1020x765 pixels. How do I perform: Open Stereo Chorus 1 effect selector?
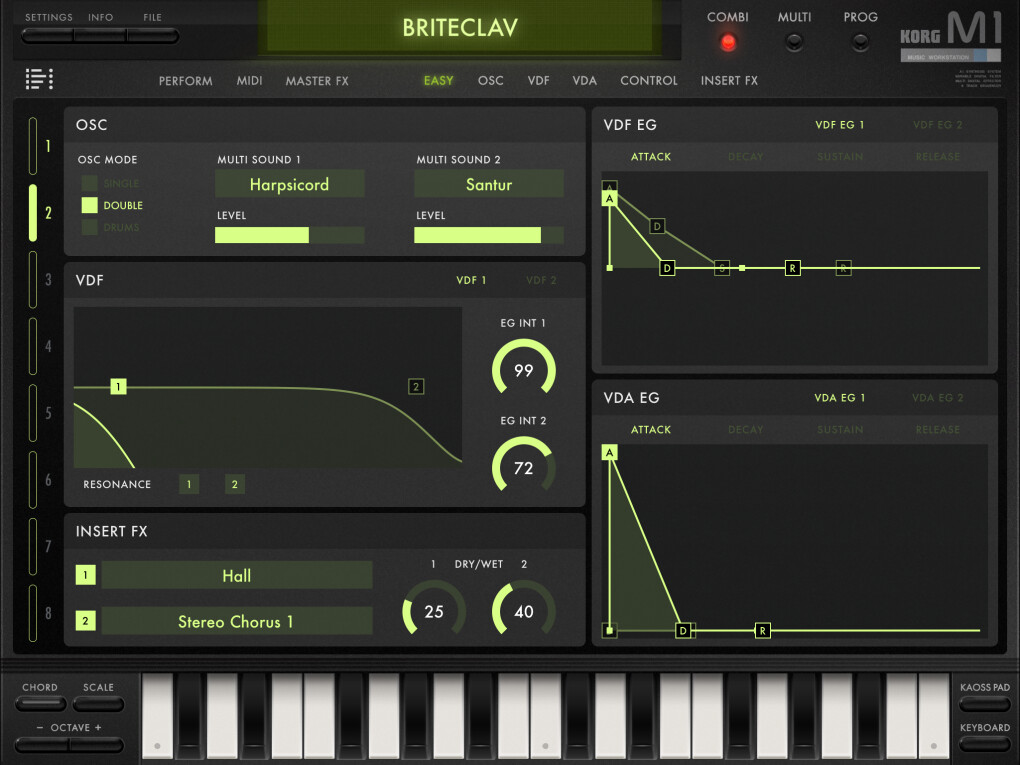(237, 621)
